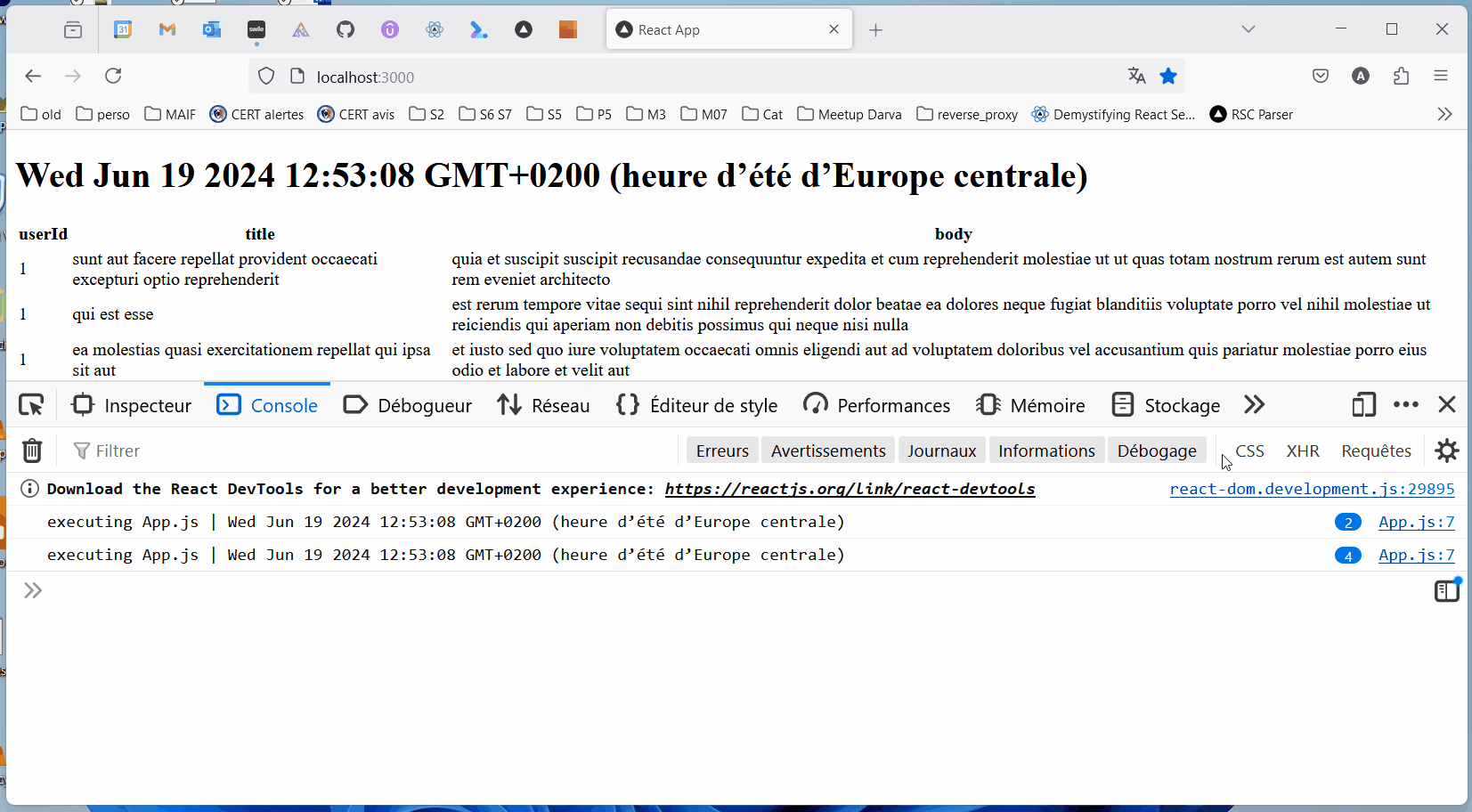Toggle multi-line editor mode icon
The height and width of the screenshot is (812, 1472).
[x=1447, y=590]
